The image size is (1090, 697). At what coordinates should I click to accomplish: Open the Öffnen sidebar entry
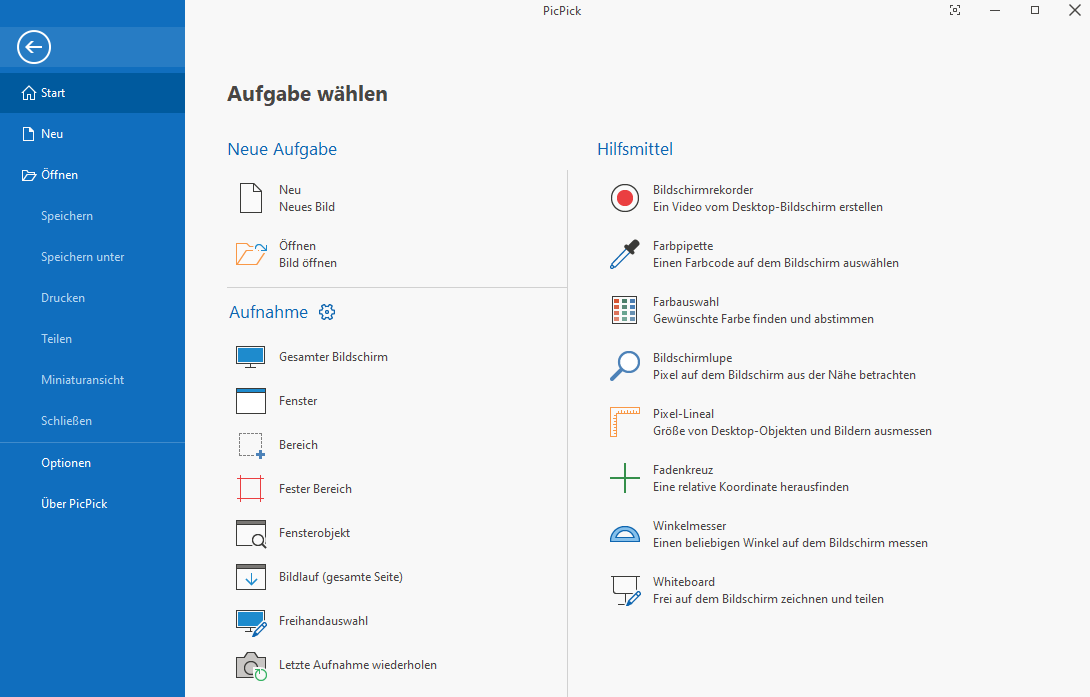(92, 175)
